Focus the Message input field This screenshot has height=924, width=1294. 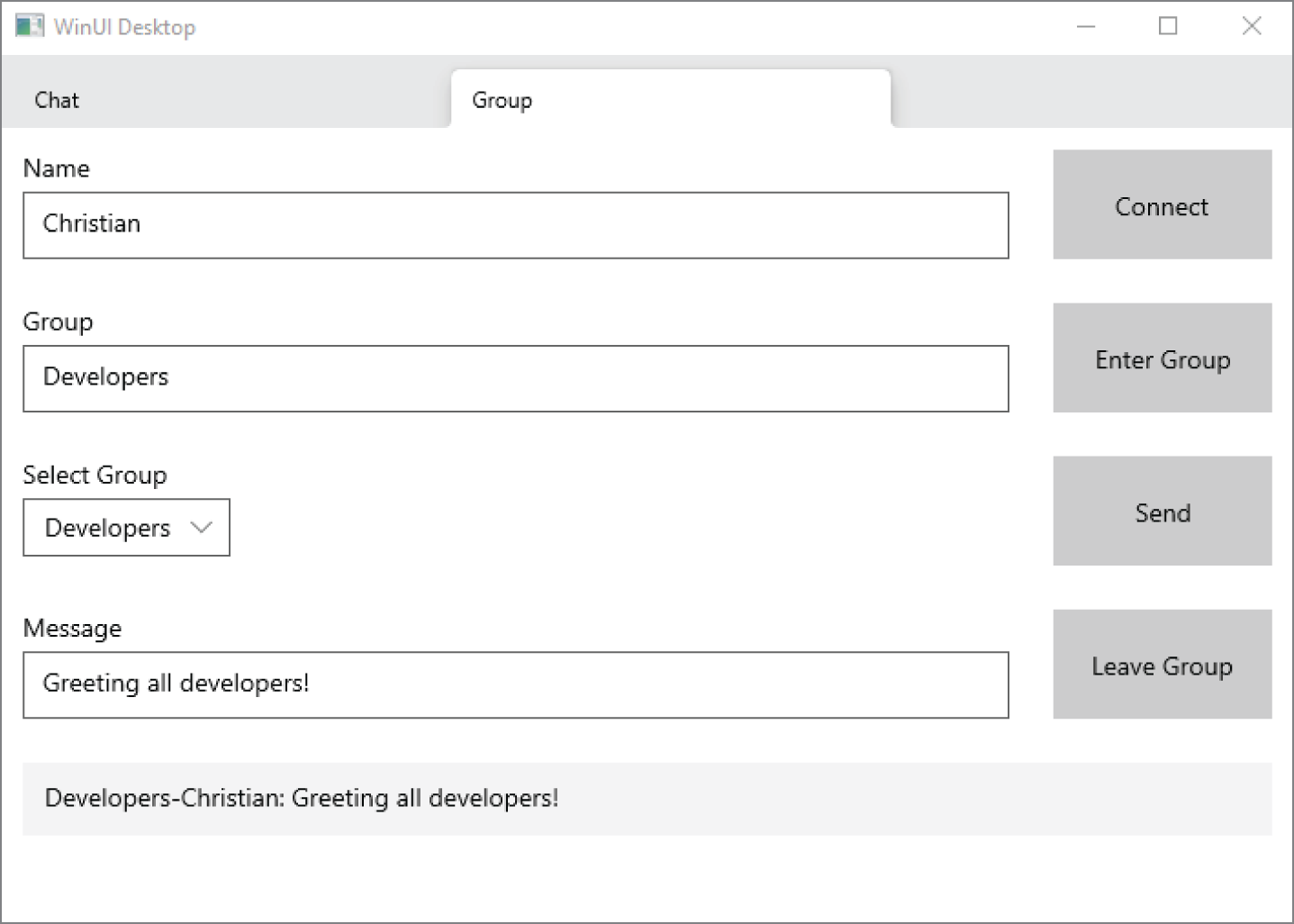[x=515, y=684]
